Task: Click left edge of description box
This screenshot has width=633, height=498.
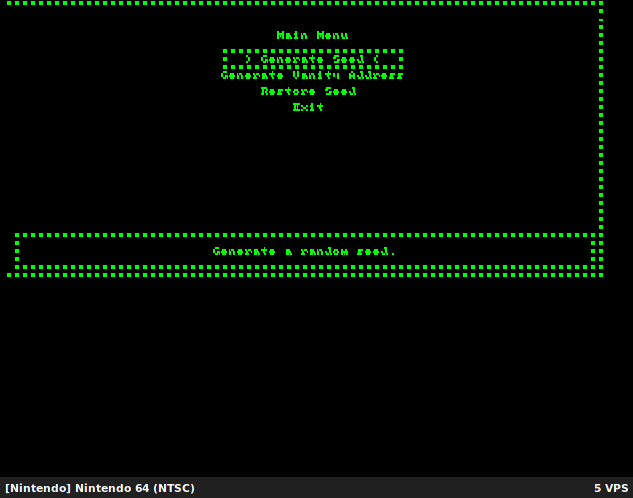Action: [17, 251]
